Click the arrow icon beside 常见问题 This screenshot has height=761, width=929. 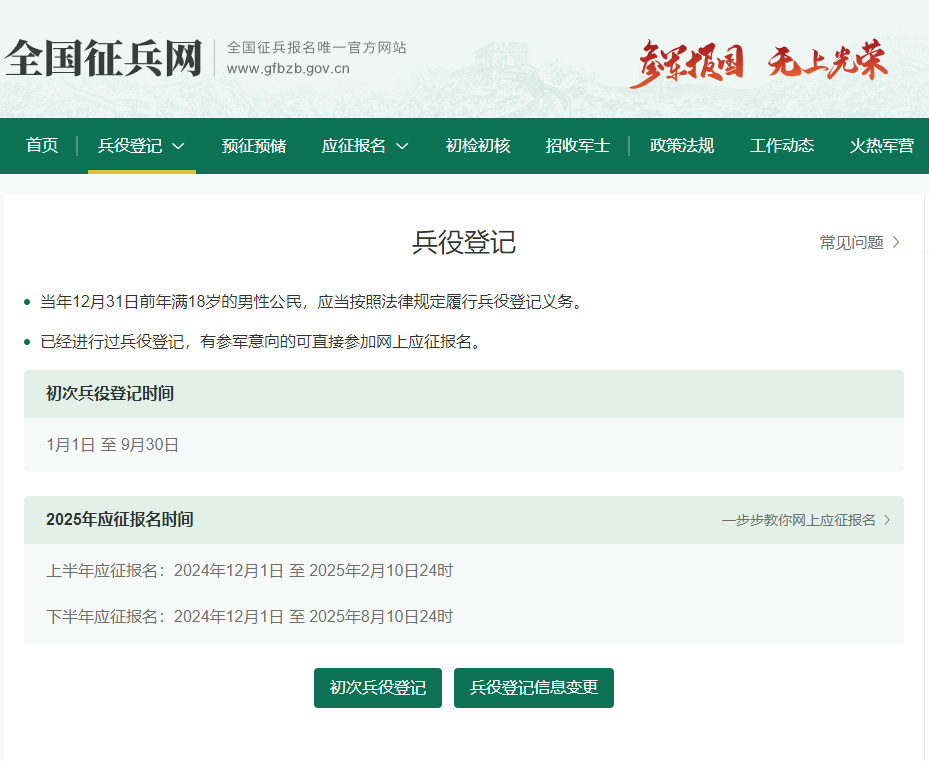point(896,242)
